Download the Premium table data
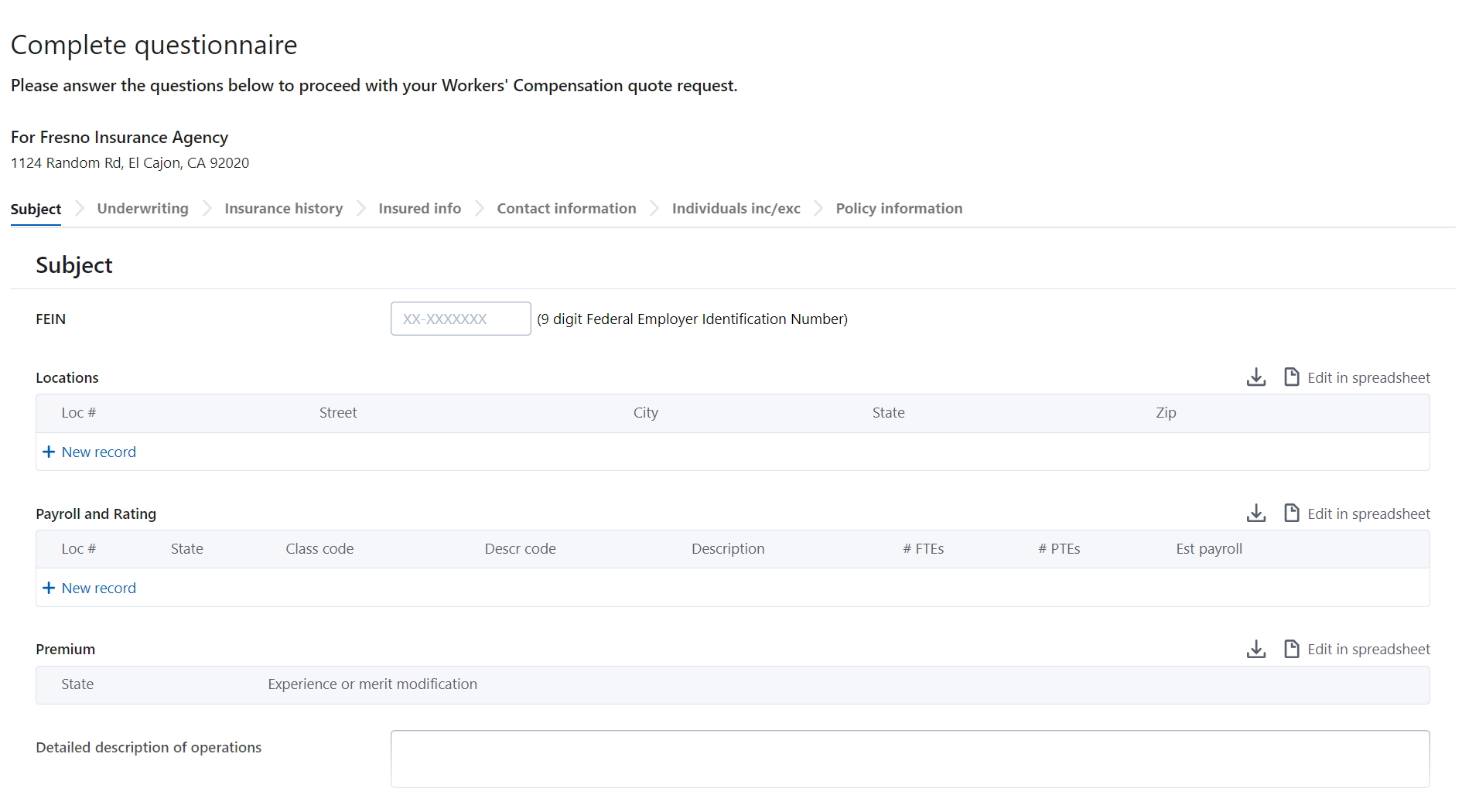Screen dimensions: 1462x812 (1256, 649)
